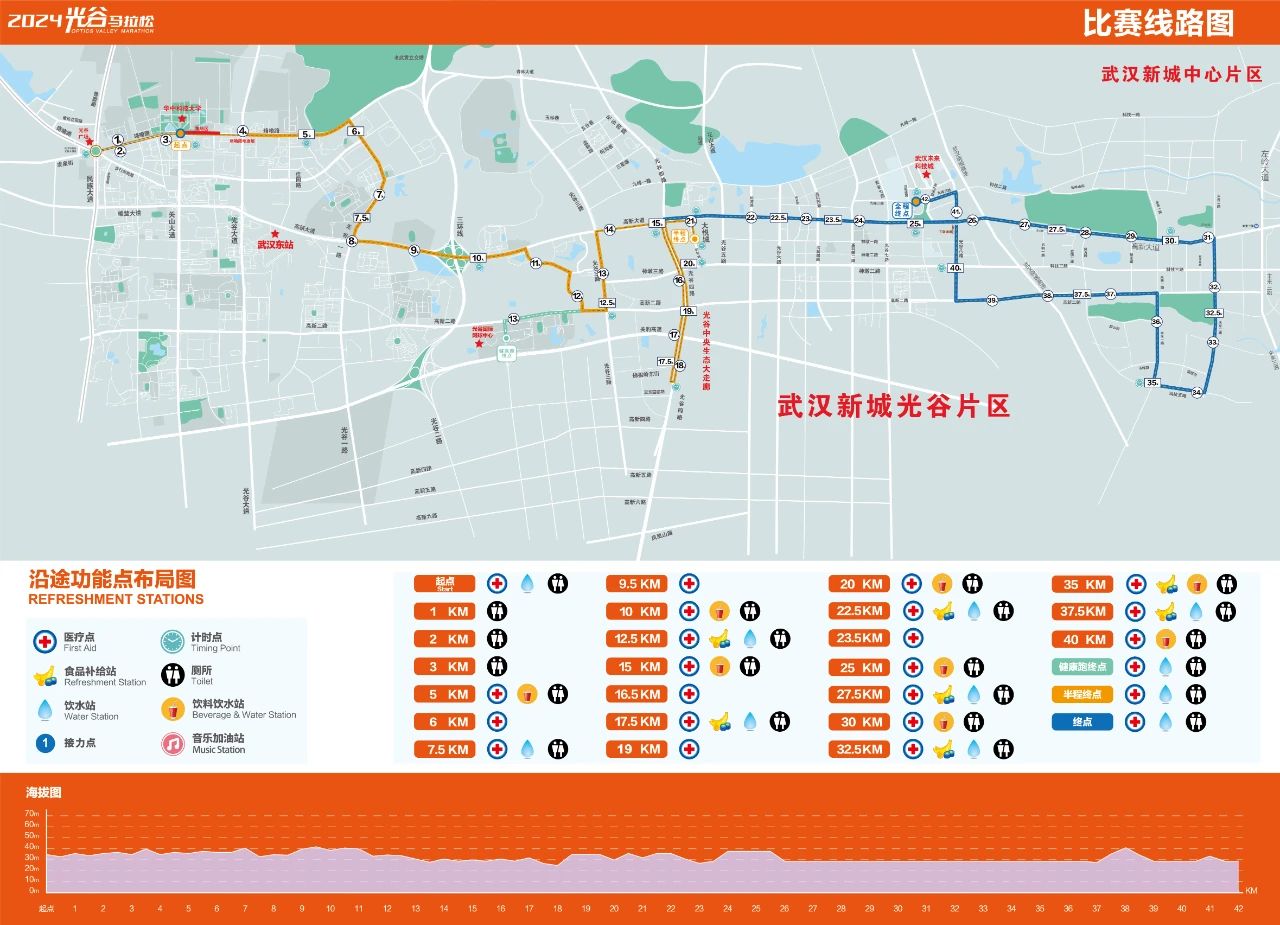Click the water drop icon in the 起点 Start row
Viewport: 1280px width, 925px height.
click(x=527, y=583)
